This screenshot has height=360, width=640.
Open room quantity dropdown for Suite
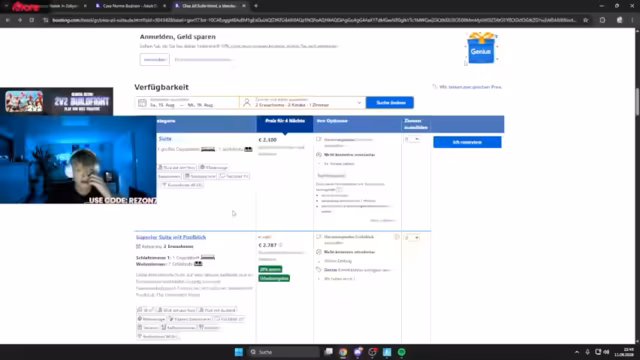[x=412, y=139]
